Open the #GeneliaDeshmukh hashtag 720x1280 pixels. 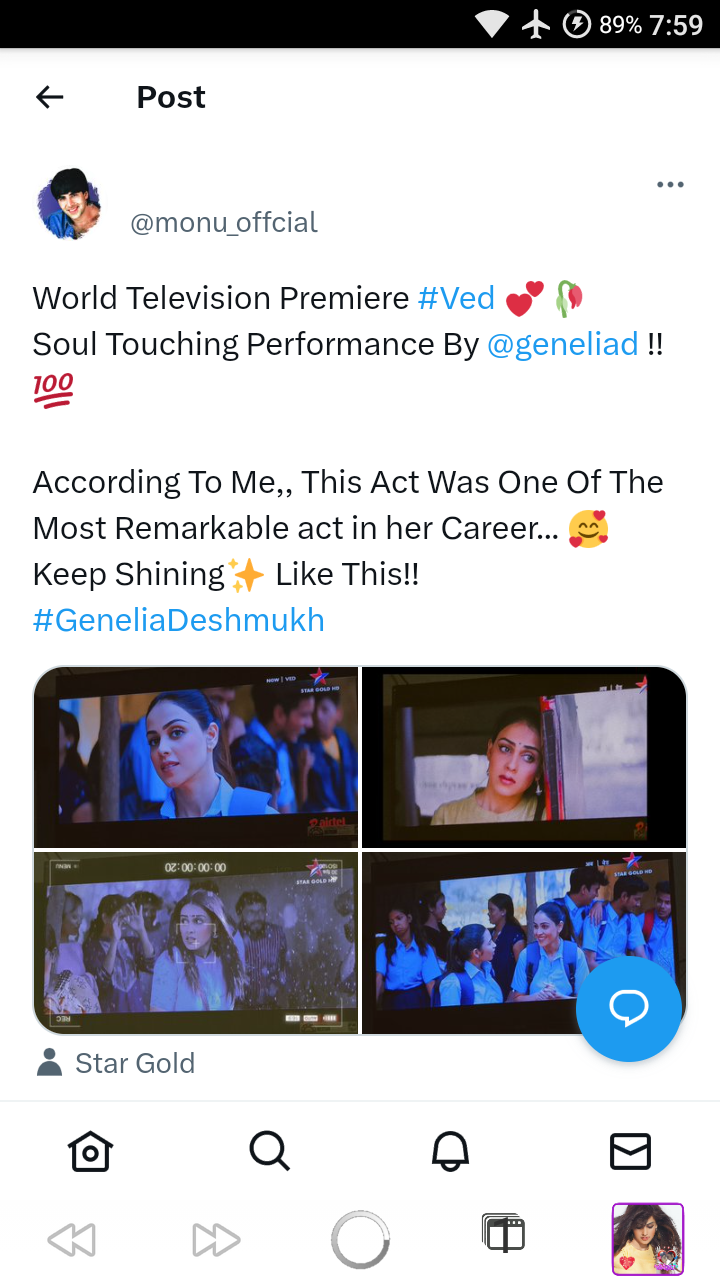coord(179,620)
